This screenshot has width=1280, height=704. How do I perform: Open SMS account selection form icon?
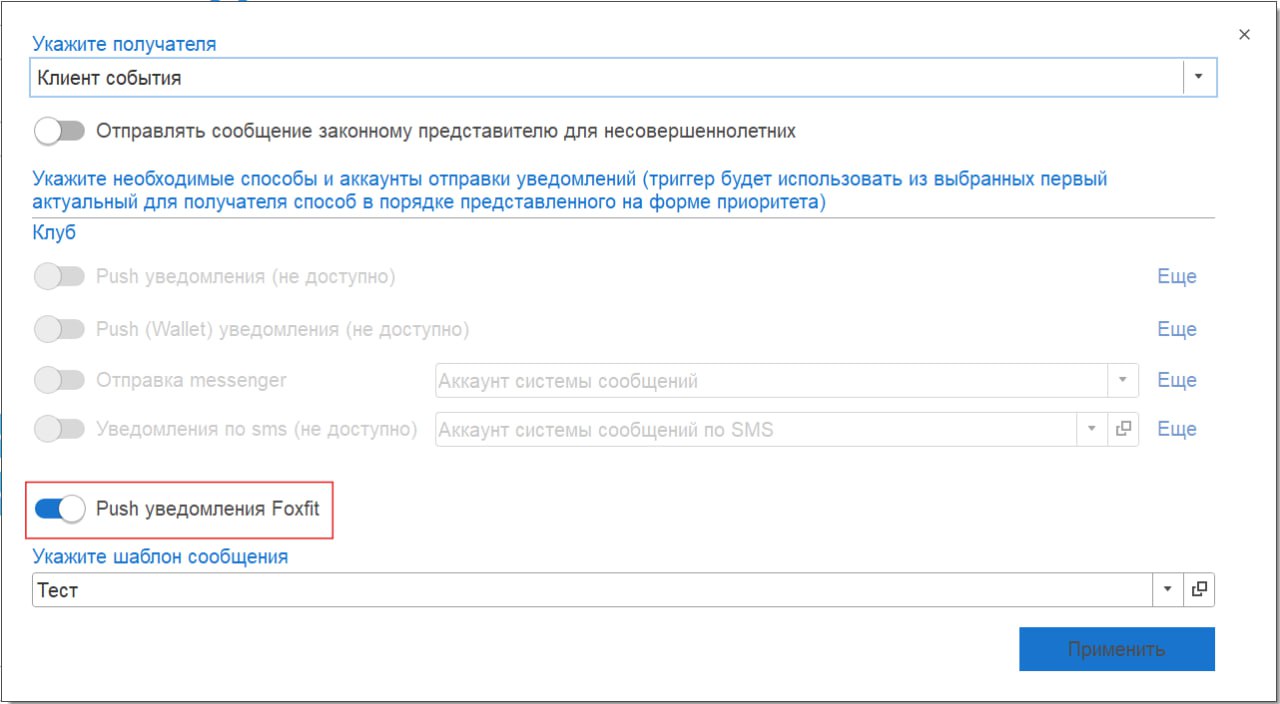coord(1123,429)
